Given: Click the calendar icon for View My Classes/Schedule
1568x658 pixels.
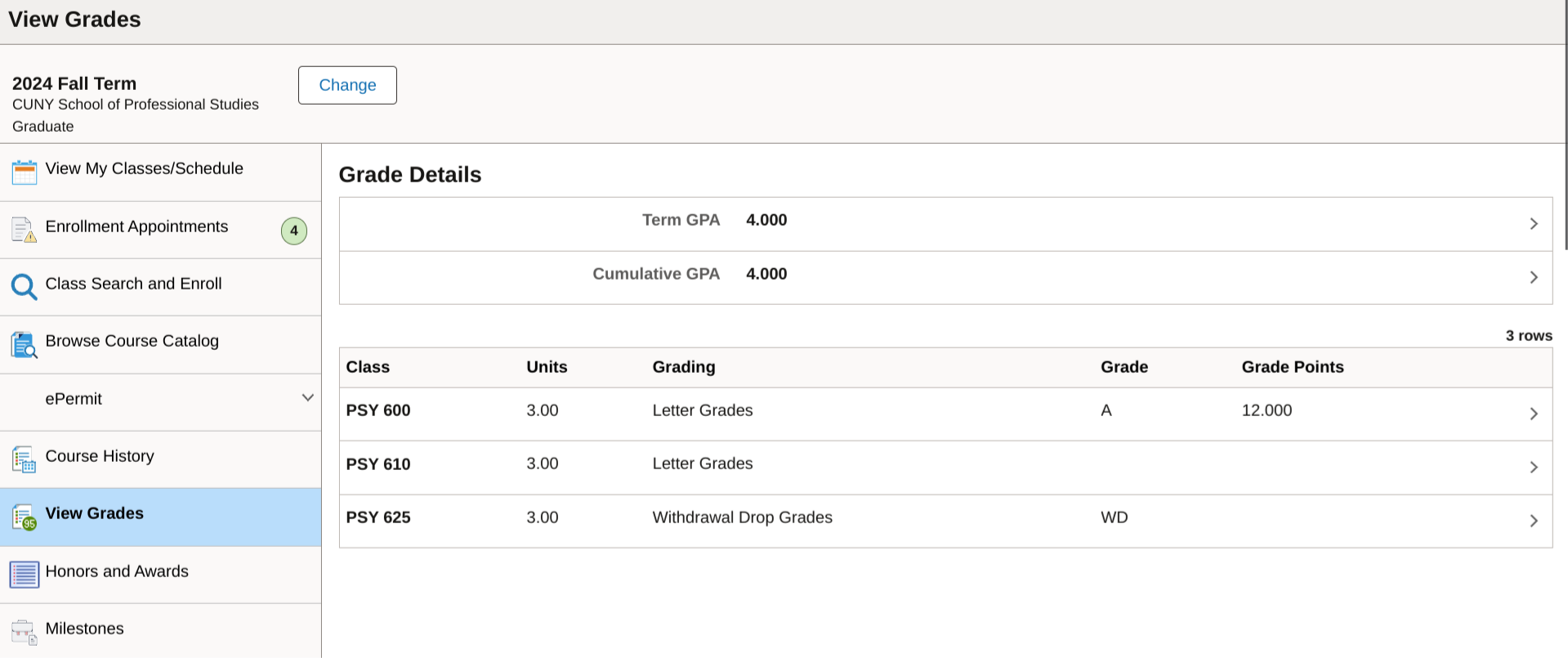Looking at the screenshot, I should pos(25,172).
